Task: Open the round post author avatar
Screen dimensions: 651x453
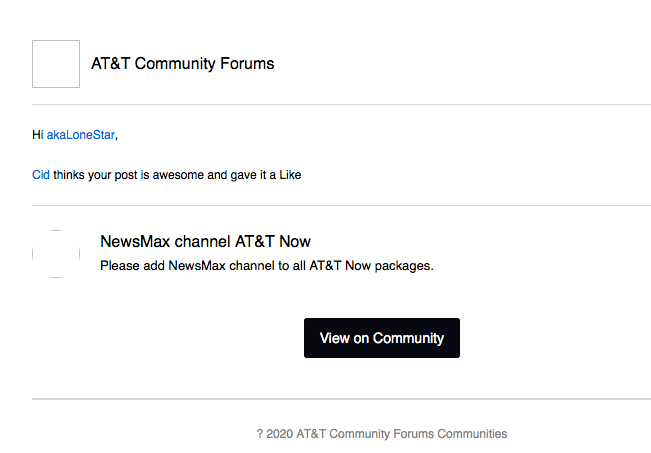Action: [x=56, y=254]
